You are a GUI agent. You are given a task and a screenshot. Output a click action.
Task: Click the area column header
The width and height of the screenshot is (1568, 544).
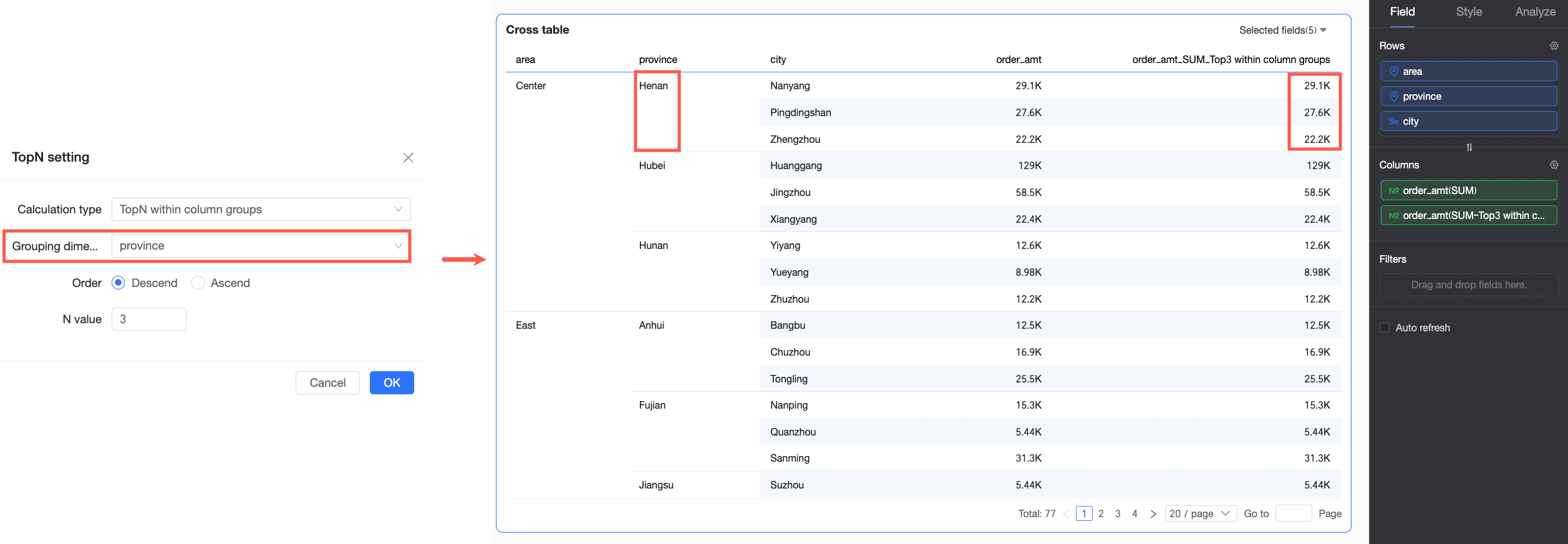coord(525,59)
